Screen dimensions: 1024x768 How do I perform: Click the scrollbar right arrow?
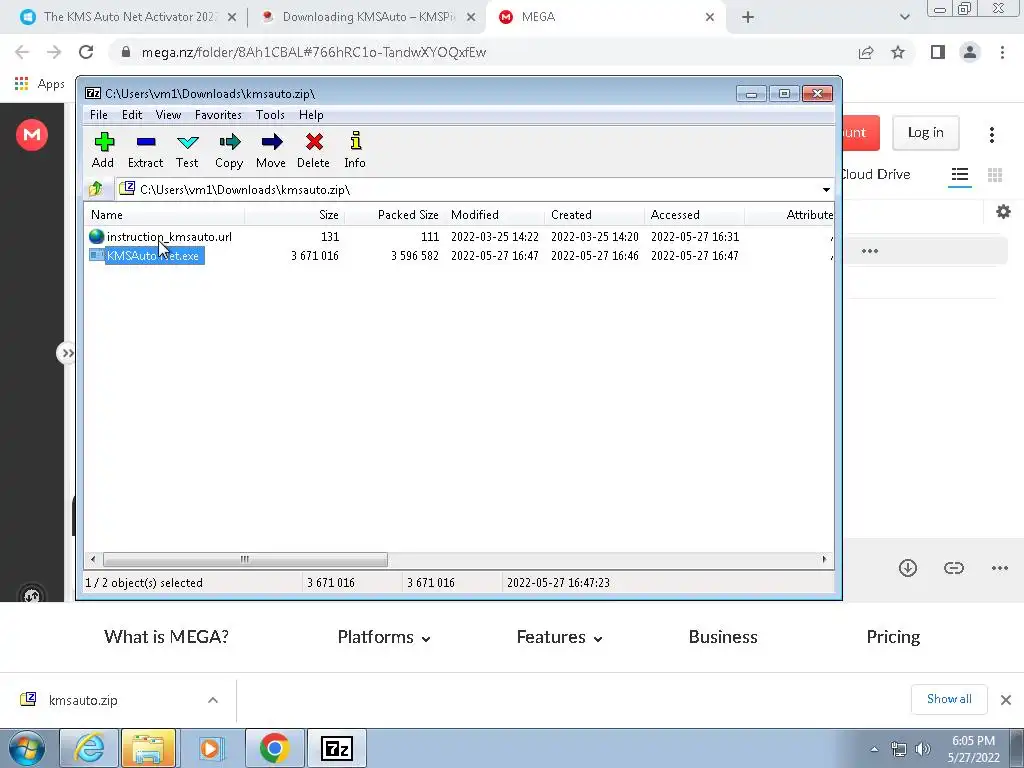coord(824,559)
